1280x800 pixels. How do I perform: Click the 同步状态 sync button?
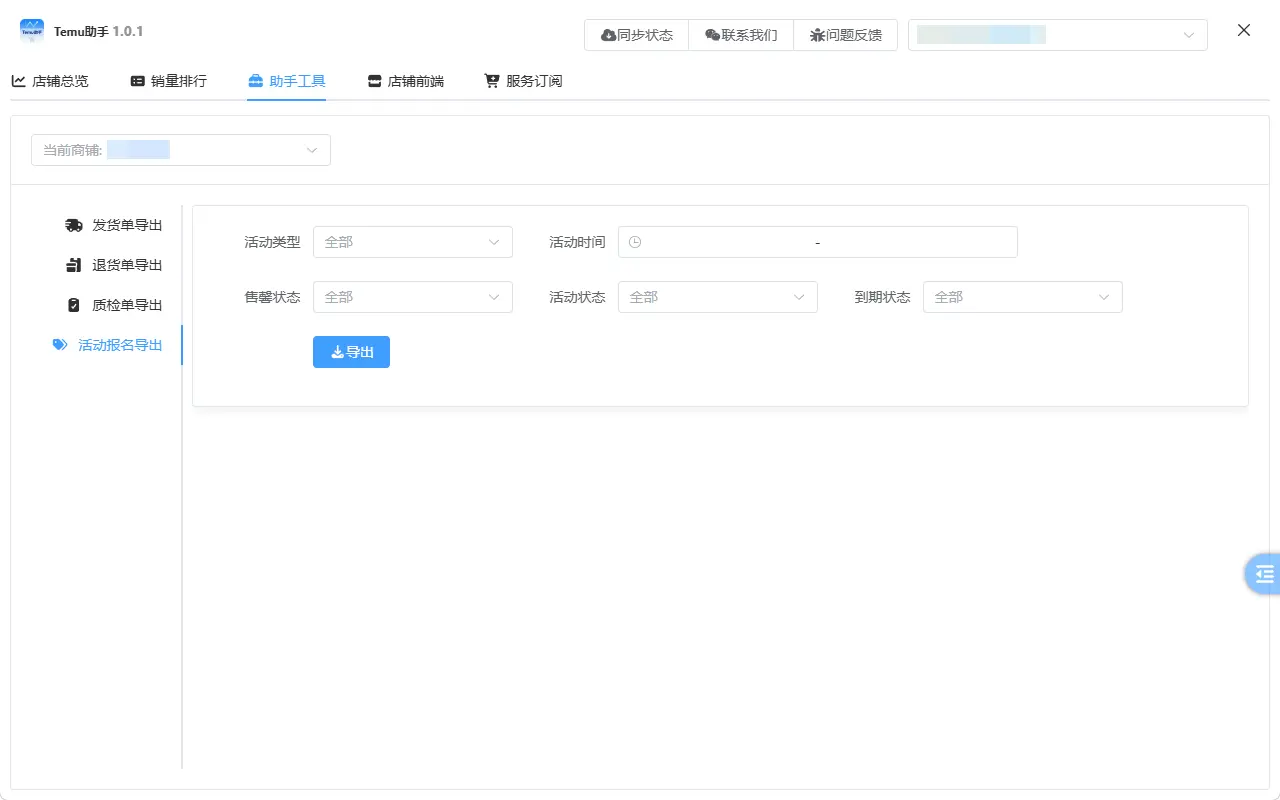point(637,34)
